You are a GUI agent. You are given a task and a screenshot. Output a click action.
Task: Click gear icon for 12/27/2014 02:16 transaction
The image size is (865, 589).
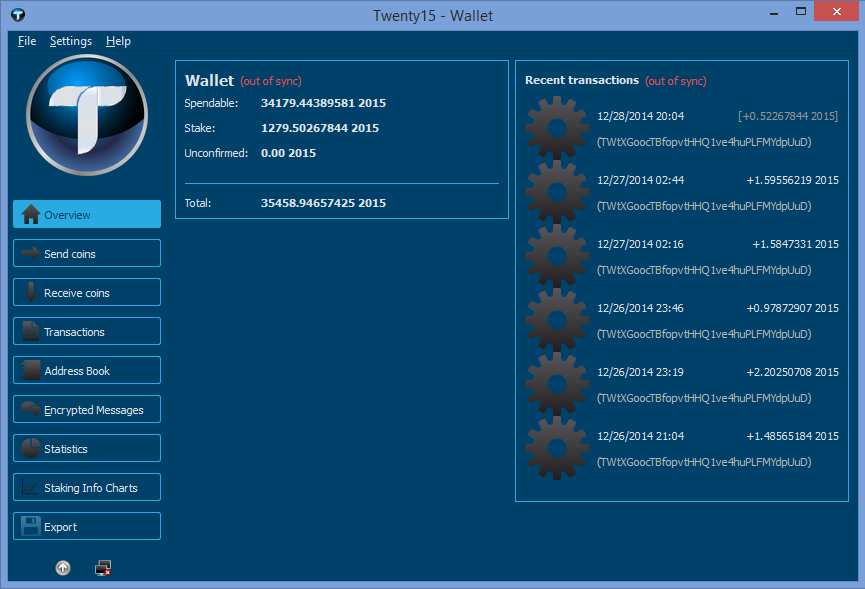tap(557, 256)
